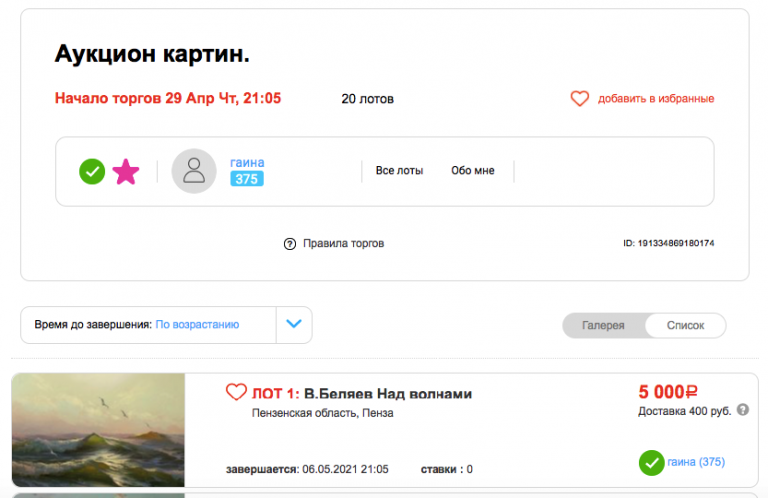
Task: Click the green checkmark next to гаина (375)
Action: tap(651, 463)
